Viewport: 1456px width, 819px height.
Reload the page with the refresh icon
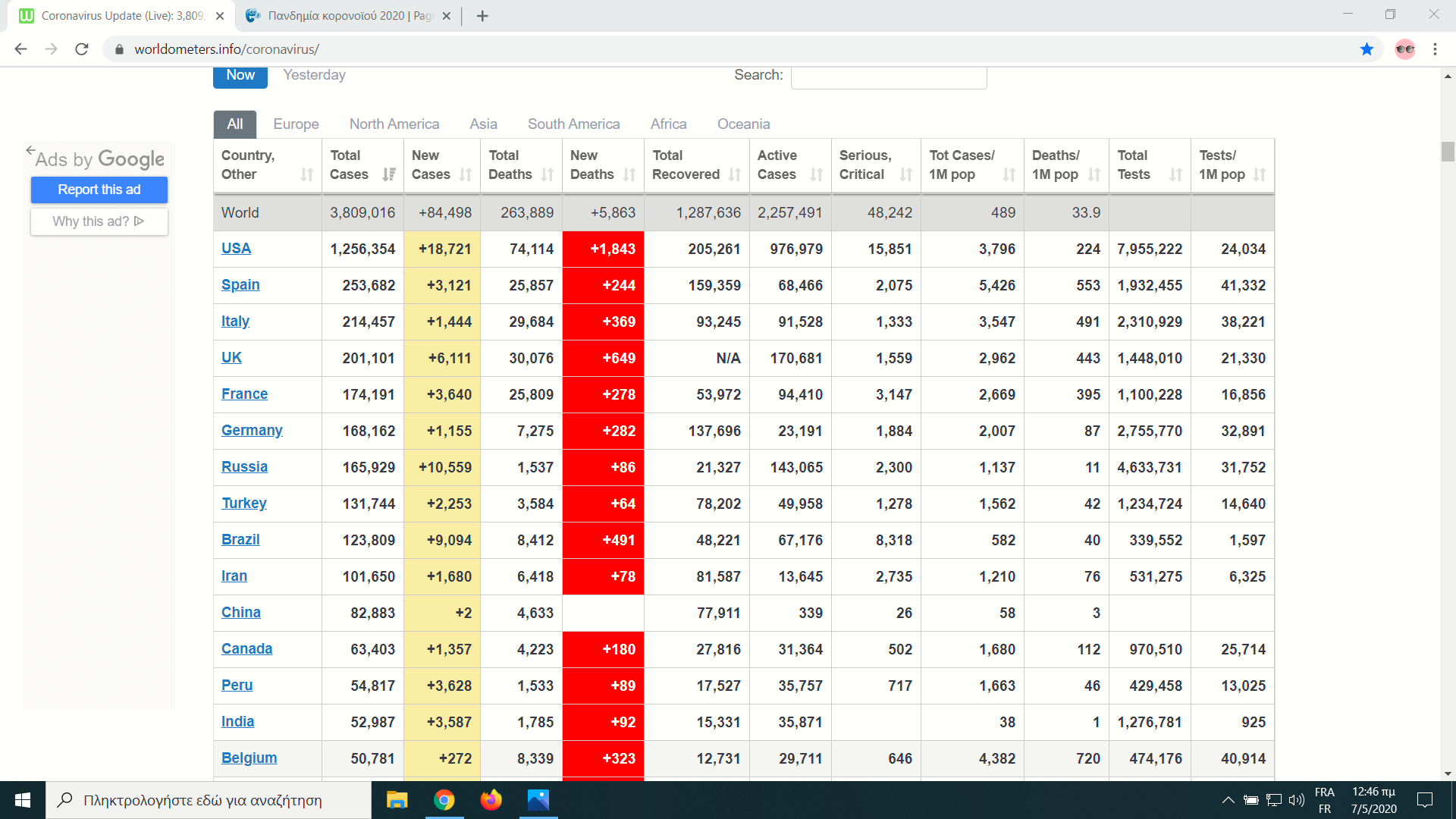(x=82, y=49)
